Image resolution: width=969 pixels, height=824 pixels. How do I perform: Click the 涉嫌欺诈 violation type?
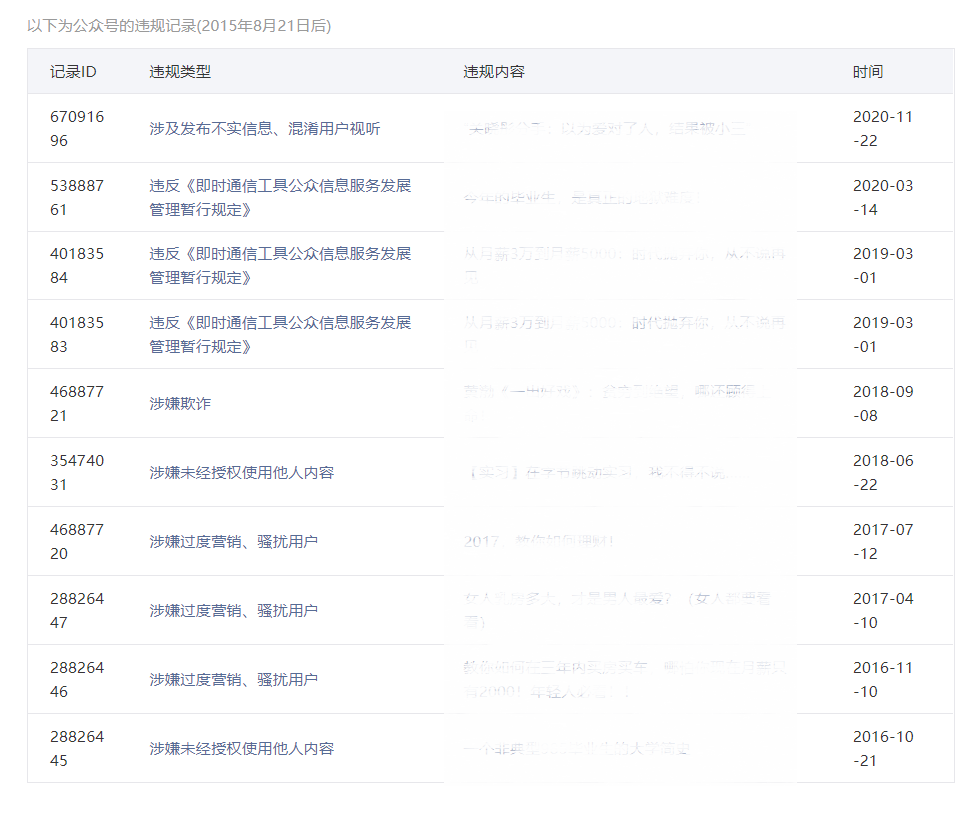click(x=180, y=404)
